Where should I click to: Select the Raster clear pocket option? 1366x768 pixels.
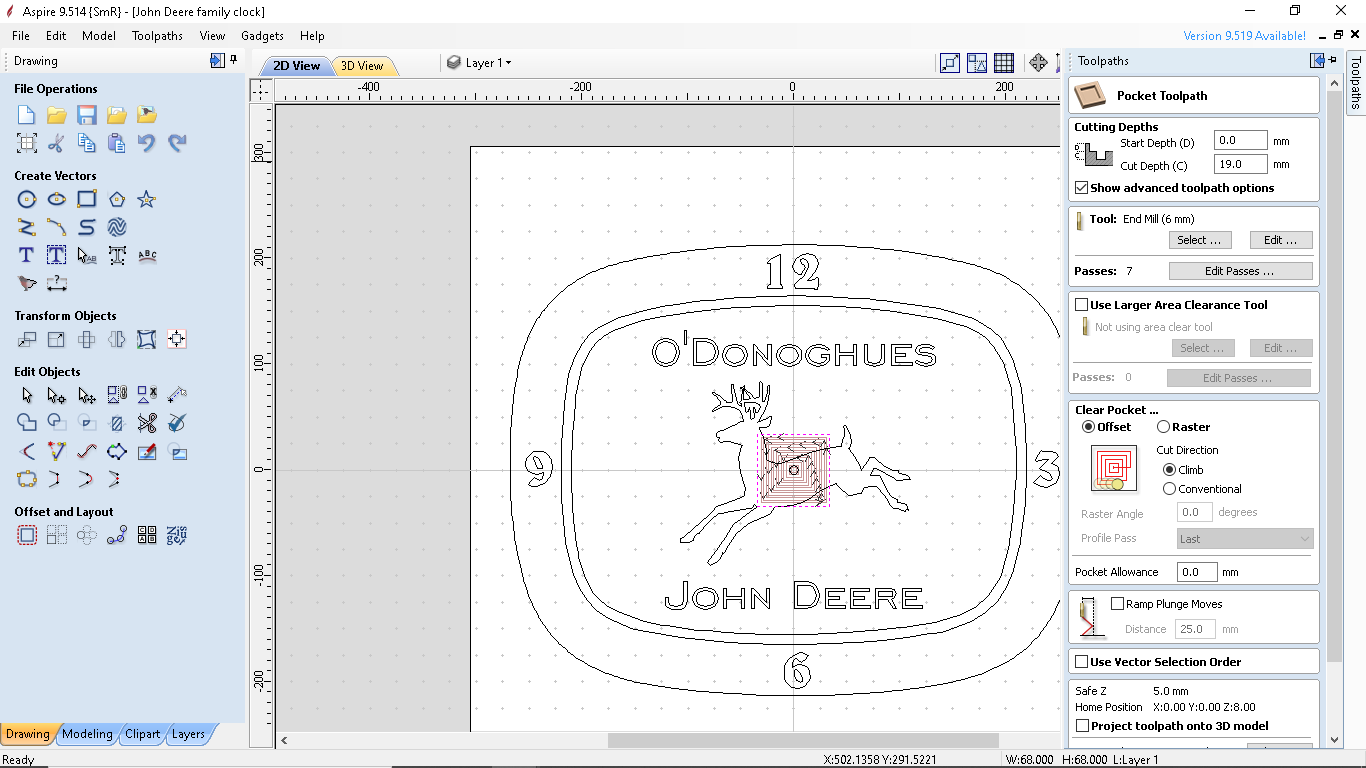click(1163, 426)
